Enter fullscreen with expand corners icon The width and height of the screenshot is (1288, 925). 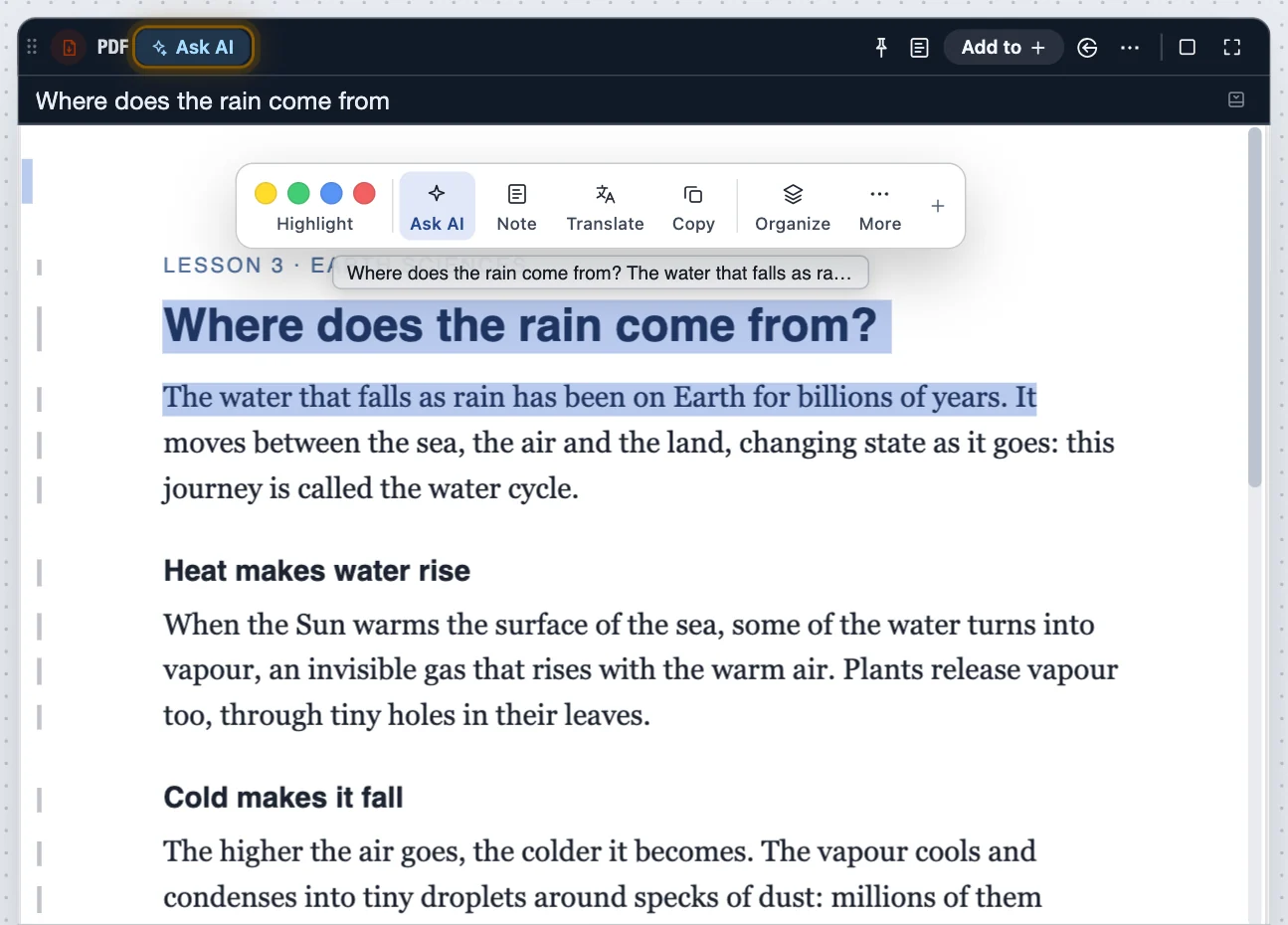1232,47
